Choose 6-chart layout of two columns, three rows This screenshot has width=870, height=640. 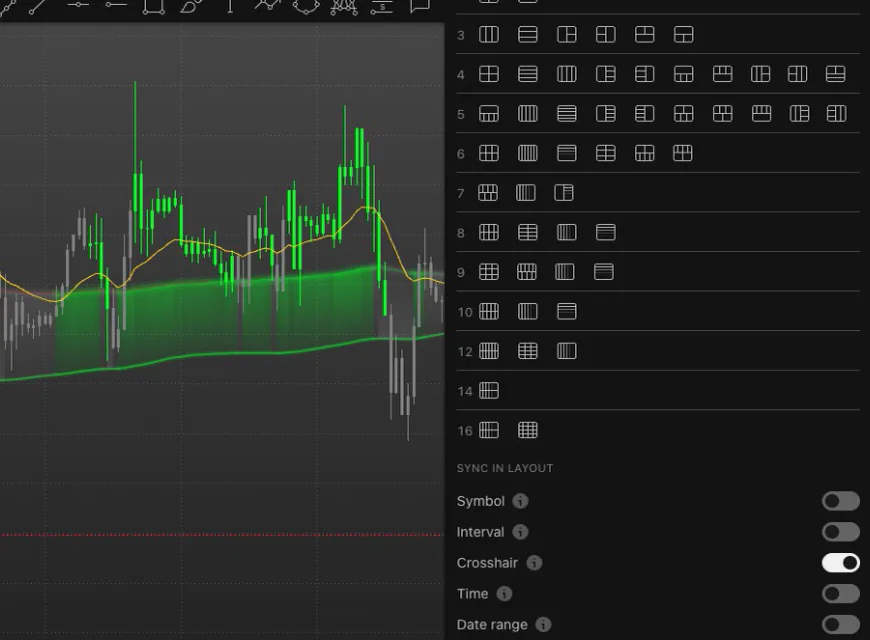(x=605, y=153)
